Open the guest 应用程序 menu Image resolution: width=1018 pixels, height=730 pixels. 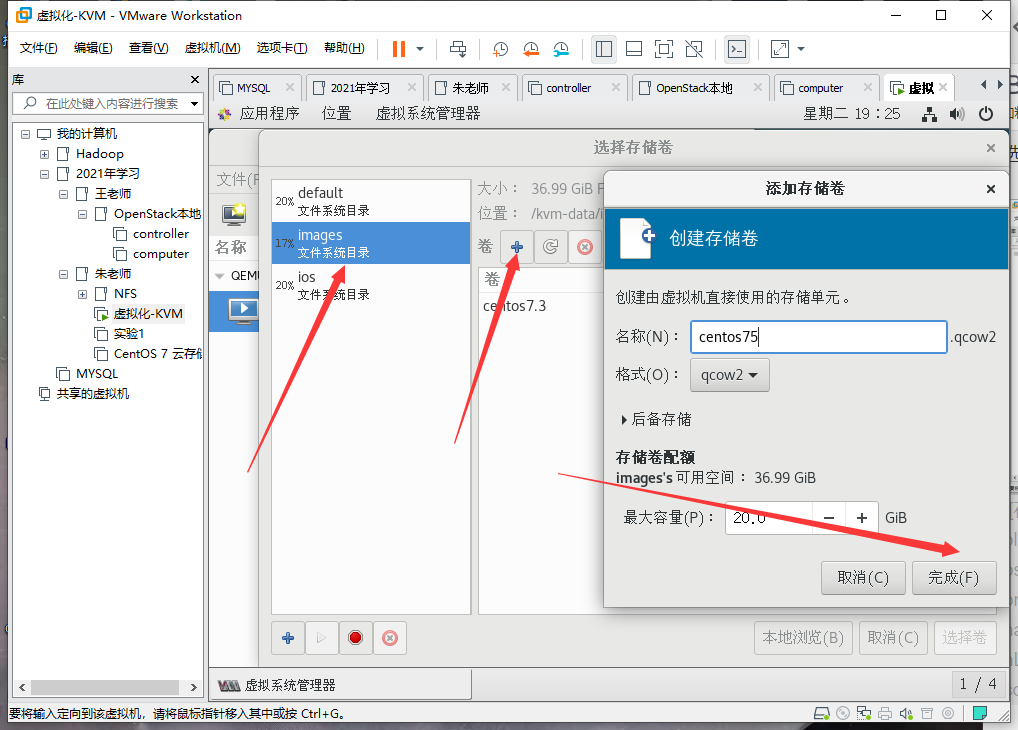269,114
